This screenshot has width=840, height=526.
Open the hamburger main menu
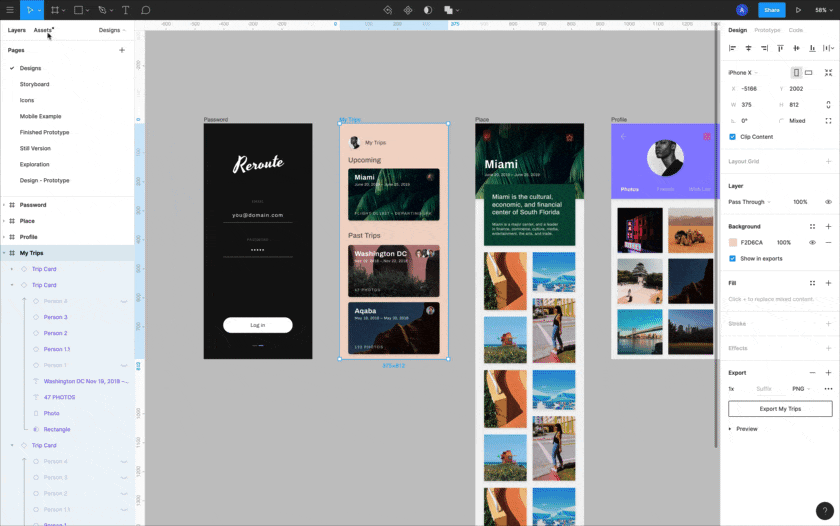(x=10, y=10)
